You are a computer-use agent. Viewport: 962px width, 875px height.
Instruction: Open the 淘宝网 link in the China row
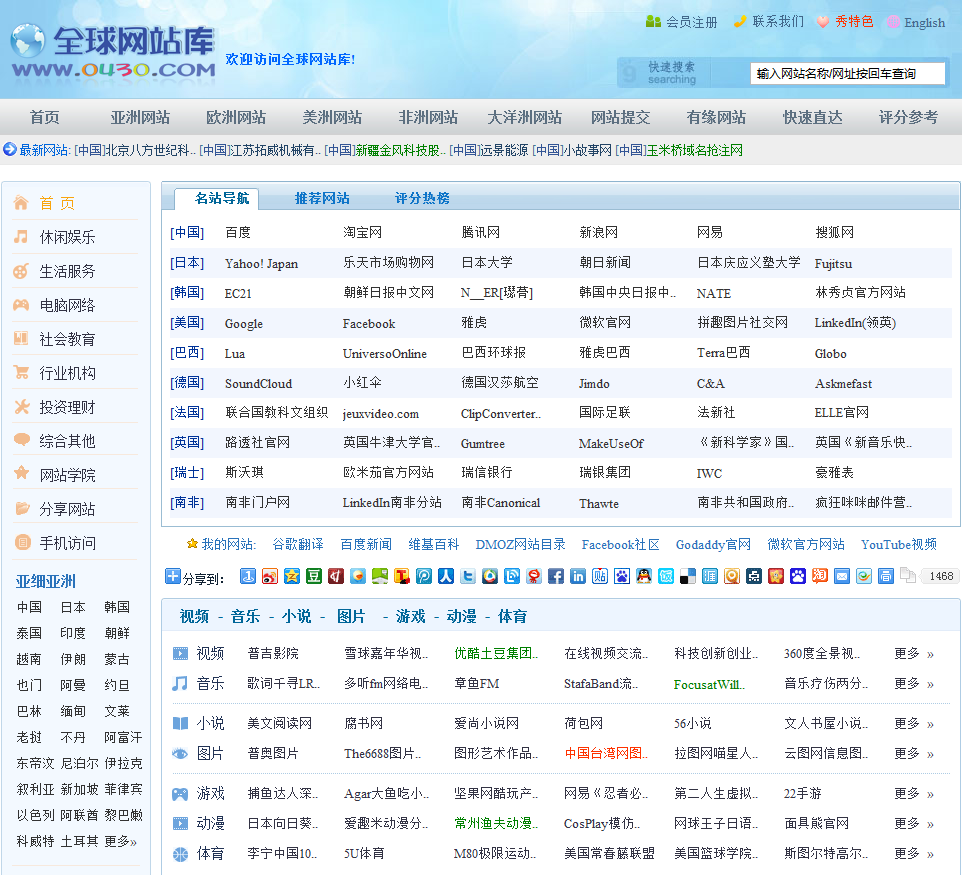tap(362, 233)
